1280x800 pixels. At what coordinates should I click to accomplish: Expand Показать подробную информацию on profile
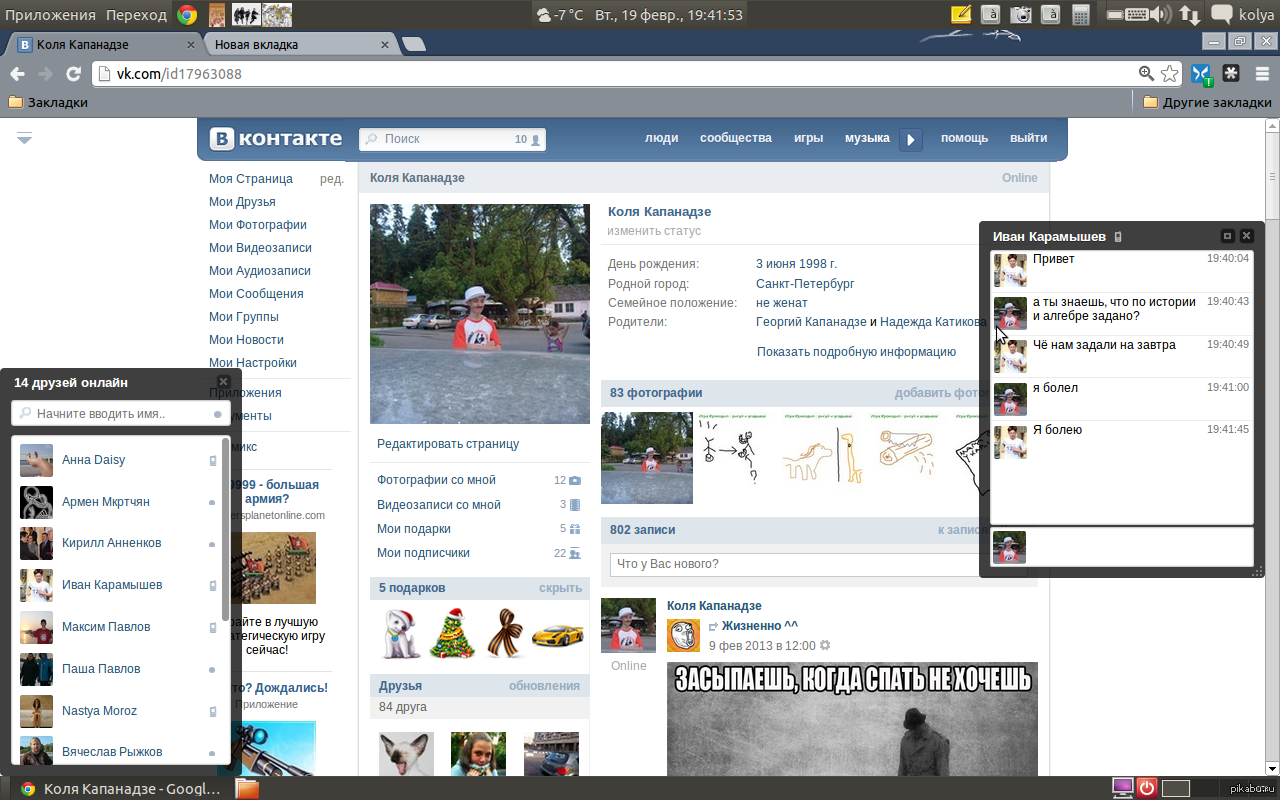click(856, 352)
